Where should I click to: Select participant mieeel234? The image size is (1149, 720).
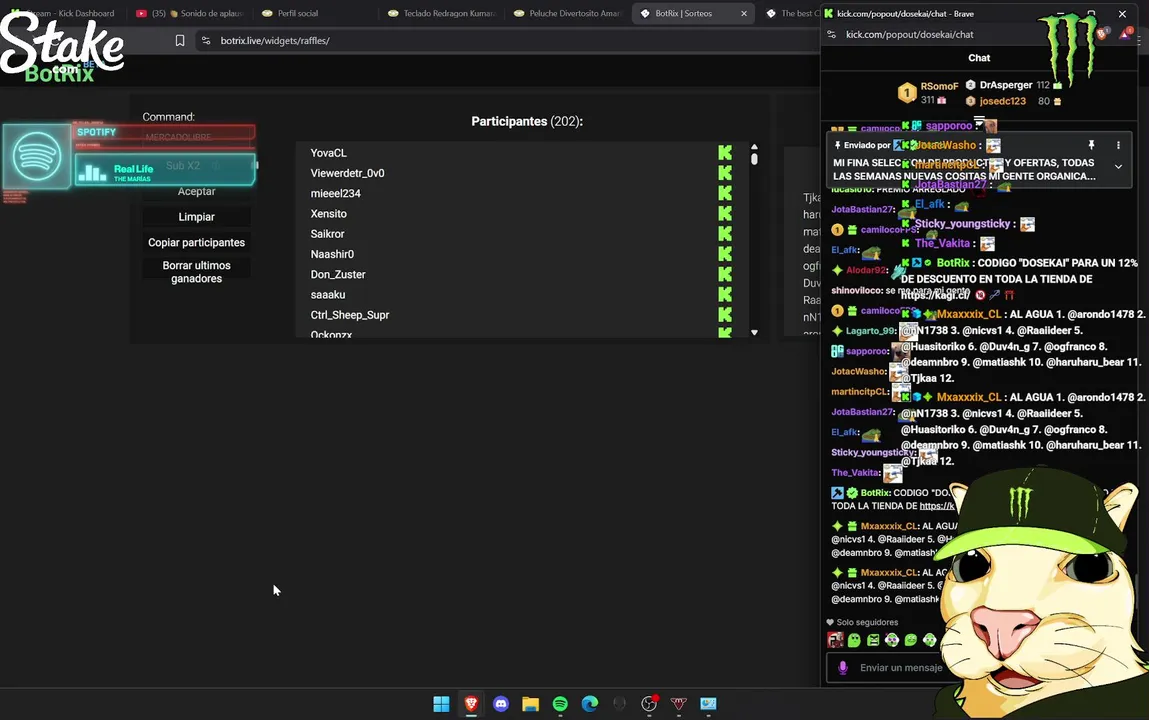(x=336, y=193)
